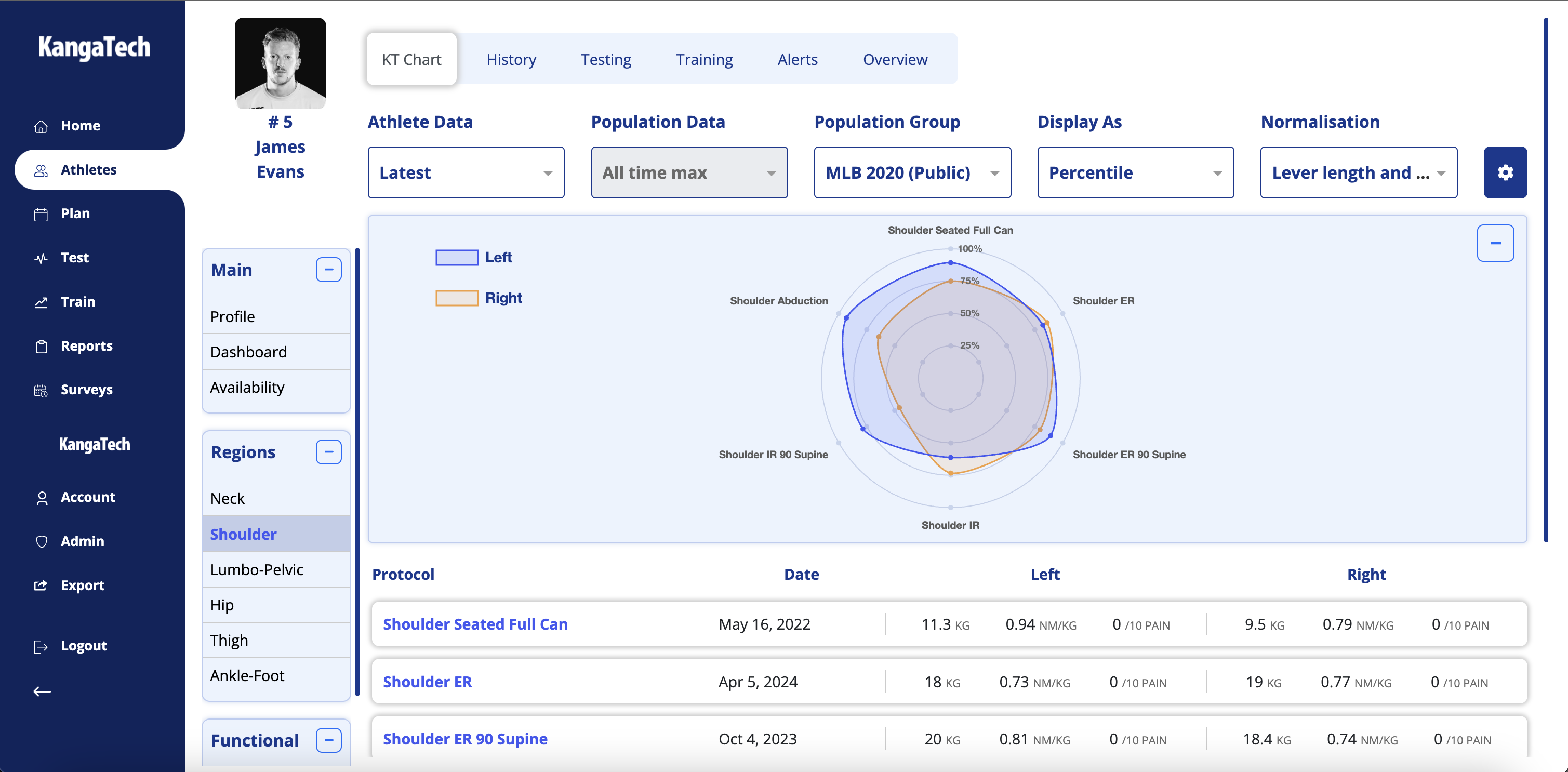Screen dimensions: 1568x772
Task: Click the Home house icon in sidebar
Action: point(41,126)
